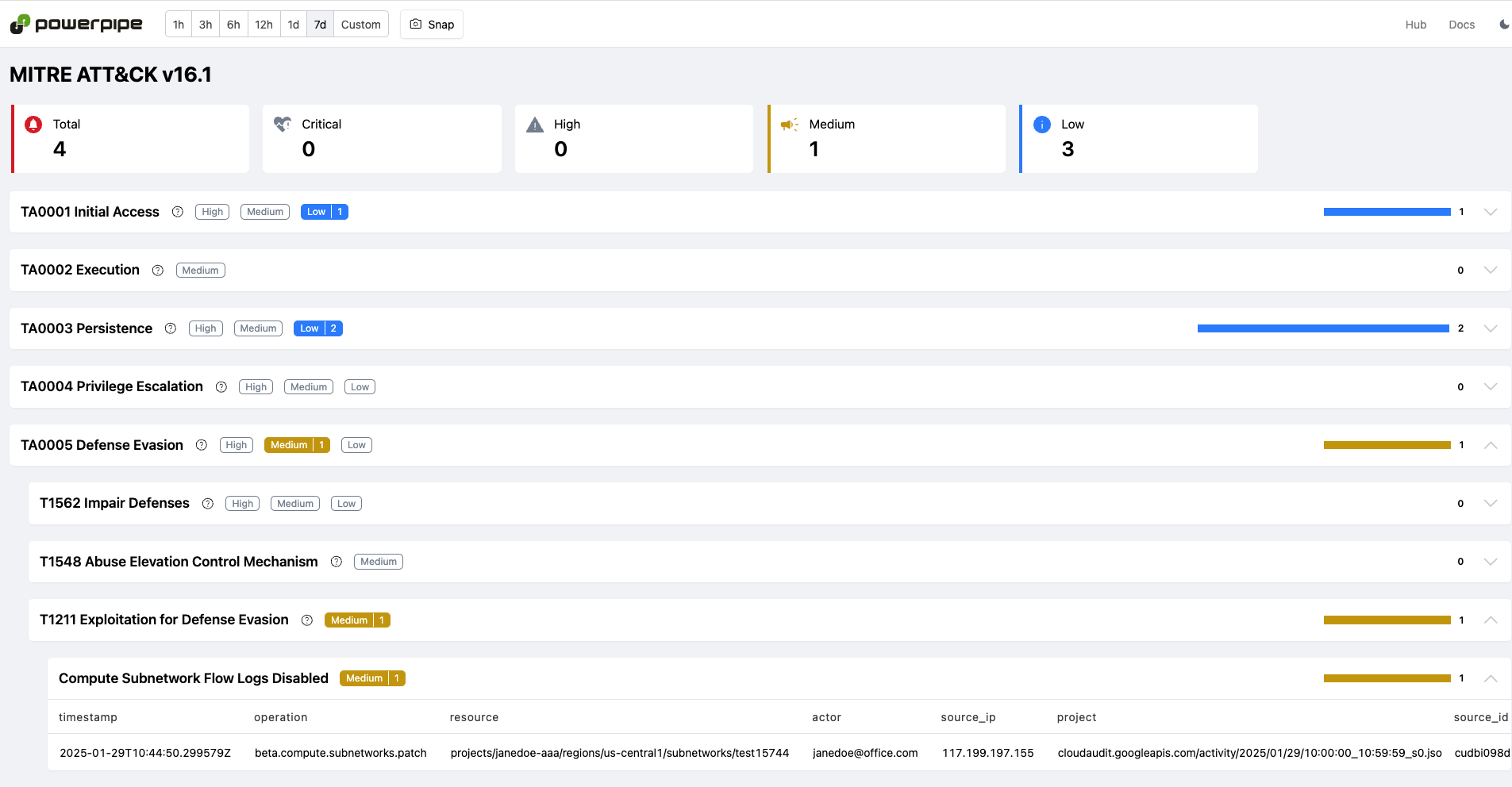Select the 7d time range
1512x787 pixels.
point(320,25)
